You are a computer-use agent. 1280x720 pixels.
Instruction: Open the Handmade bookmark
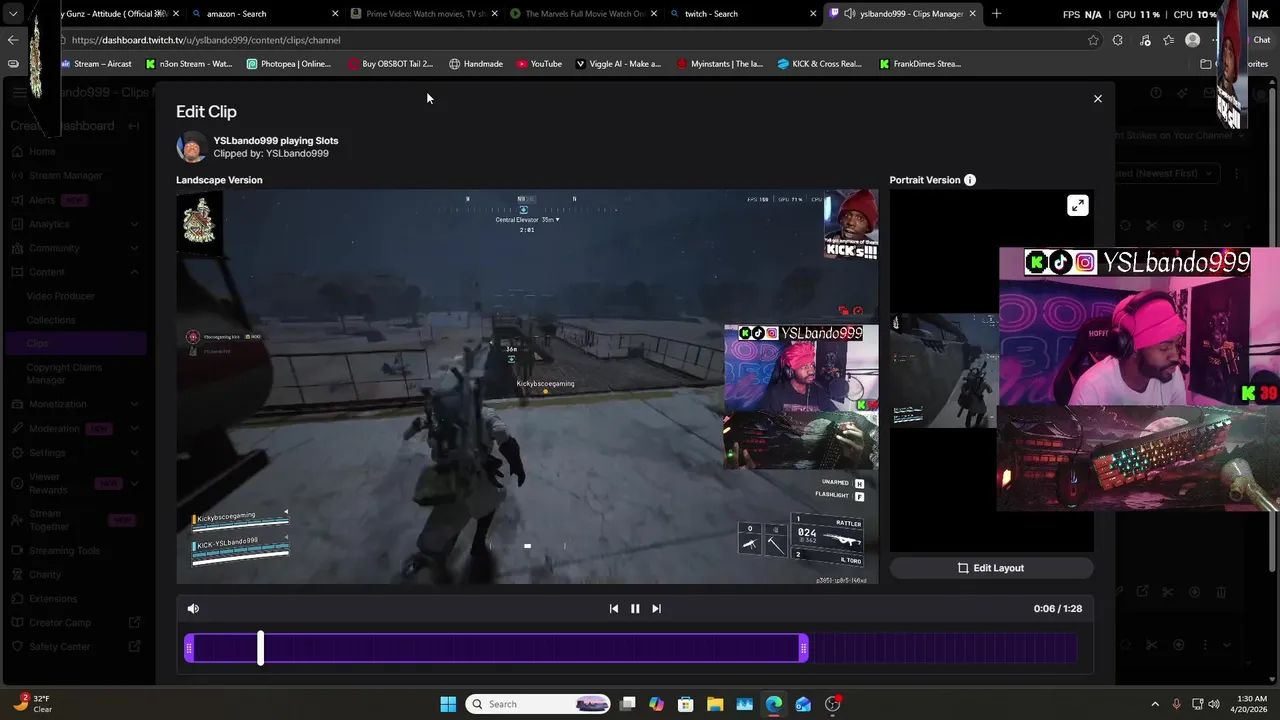[476, 64]
